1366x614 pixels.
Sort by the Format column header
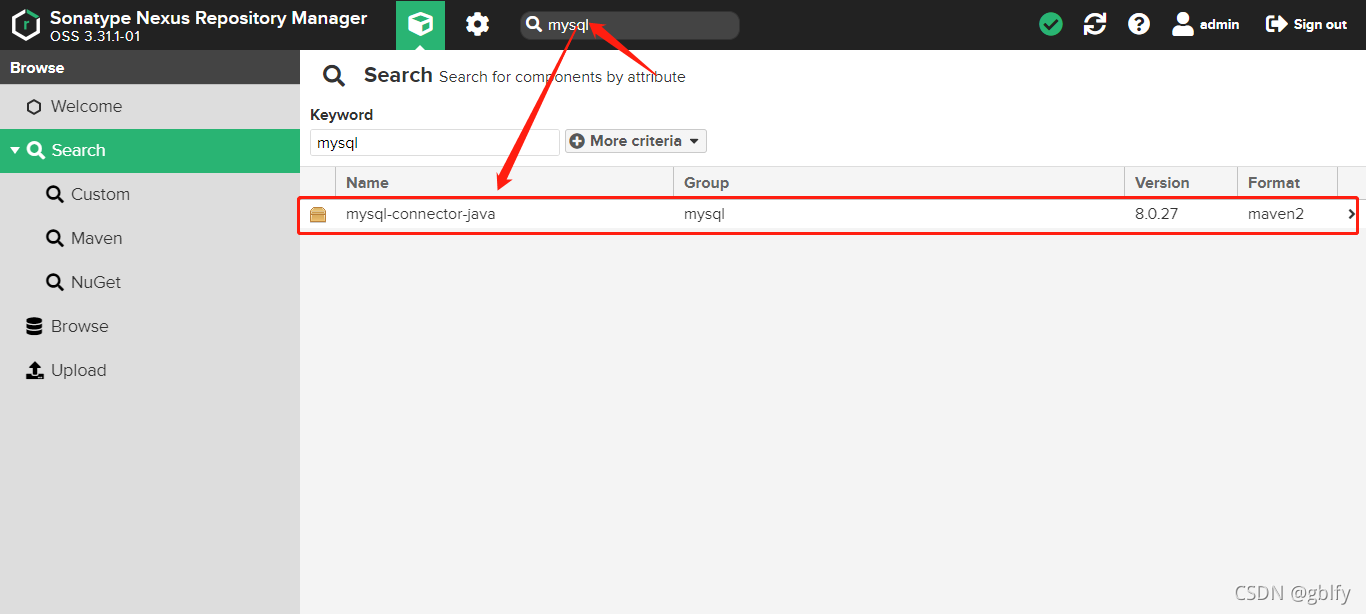coord(1287,183)
